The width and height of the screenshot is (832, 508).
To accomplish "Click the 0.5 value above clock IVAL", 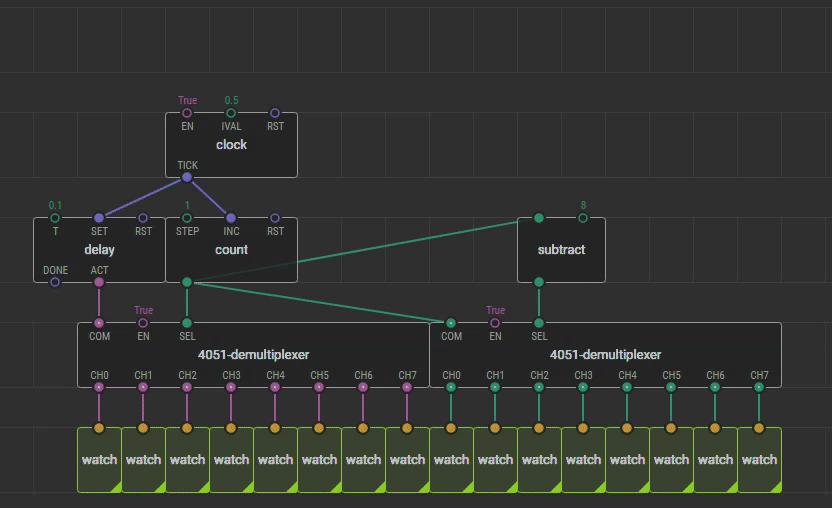I will coord(231,100).
